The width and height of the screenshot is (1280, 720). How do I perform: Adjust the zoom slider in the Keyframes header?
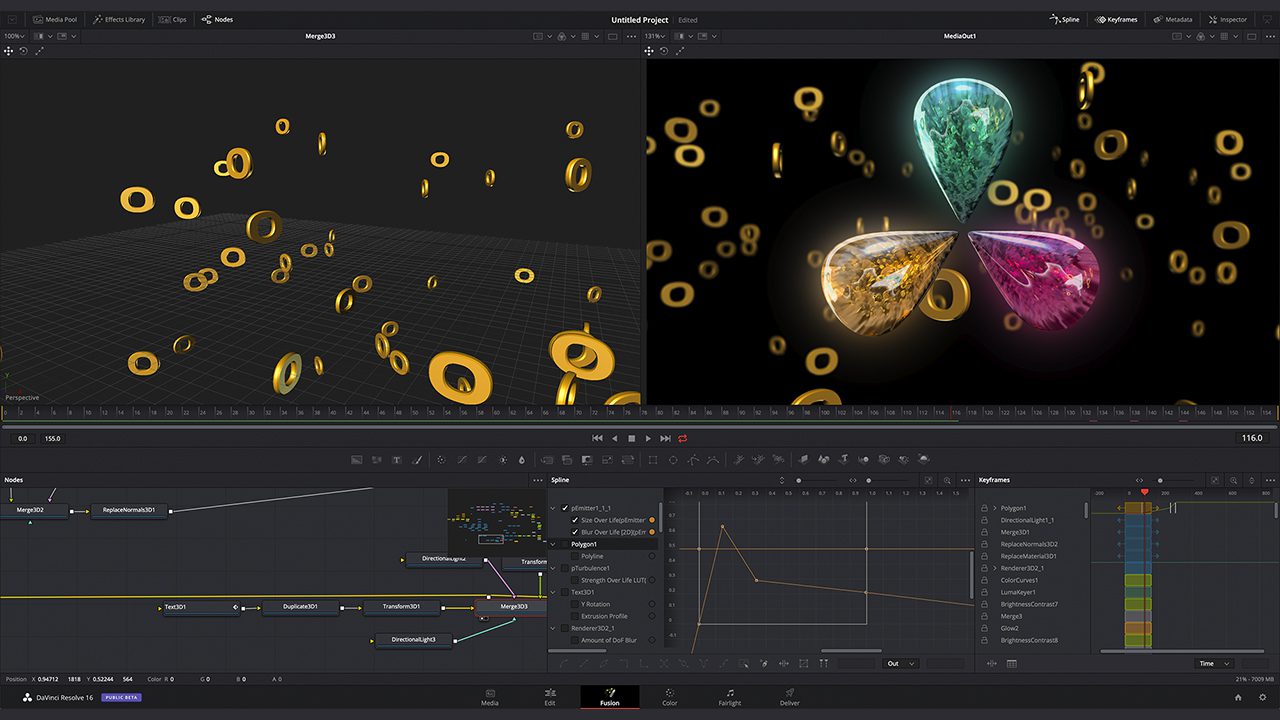(1162, 481)
